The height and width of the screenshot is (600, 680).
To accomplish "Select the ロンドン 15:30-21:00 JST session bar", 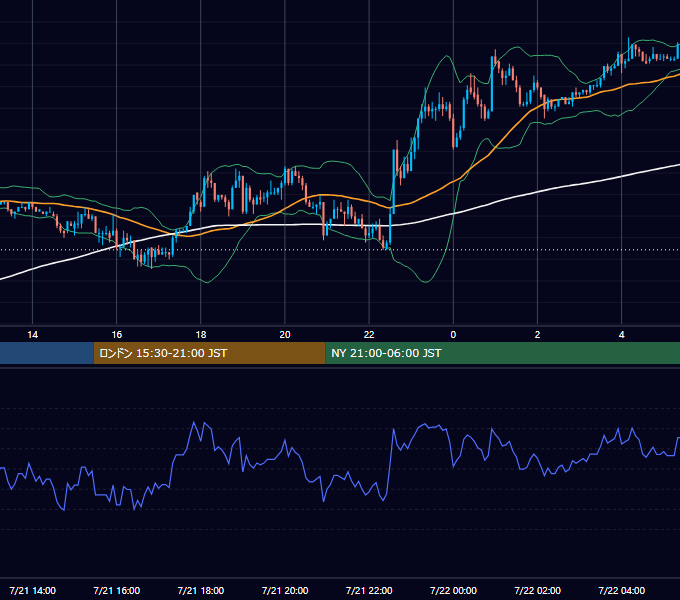I will point(209,353).
